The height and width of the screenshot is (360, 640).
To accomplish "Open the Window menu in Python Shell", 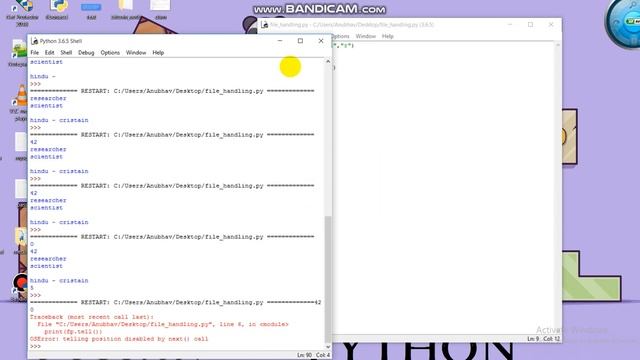I will click(x=136, y=53).
